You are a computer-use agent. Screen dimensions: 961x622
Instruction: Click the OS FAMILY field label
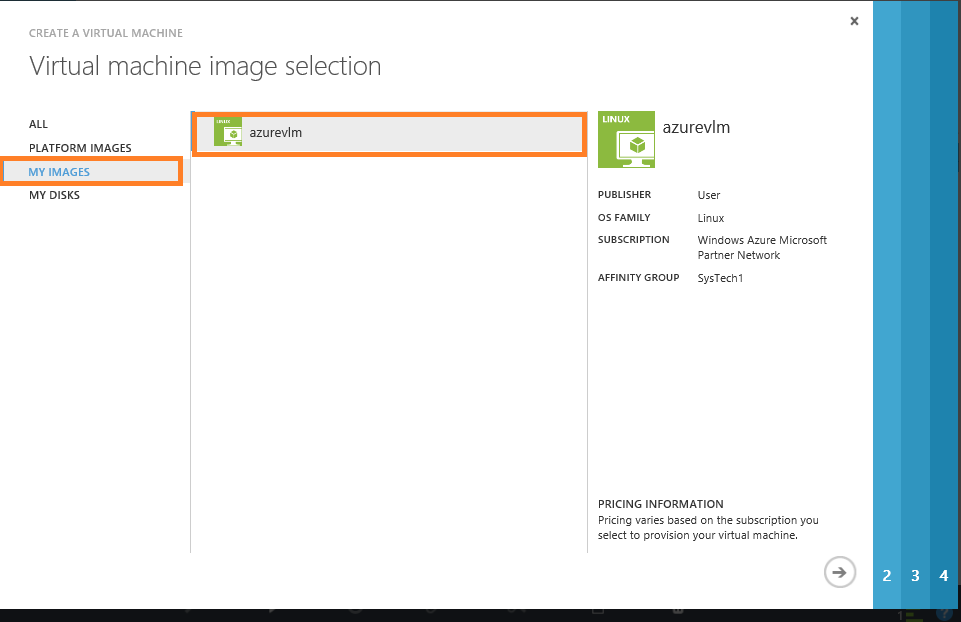624,218
